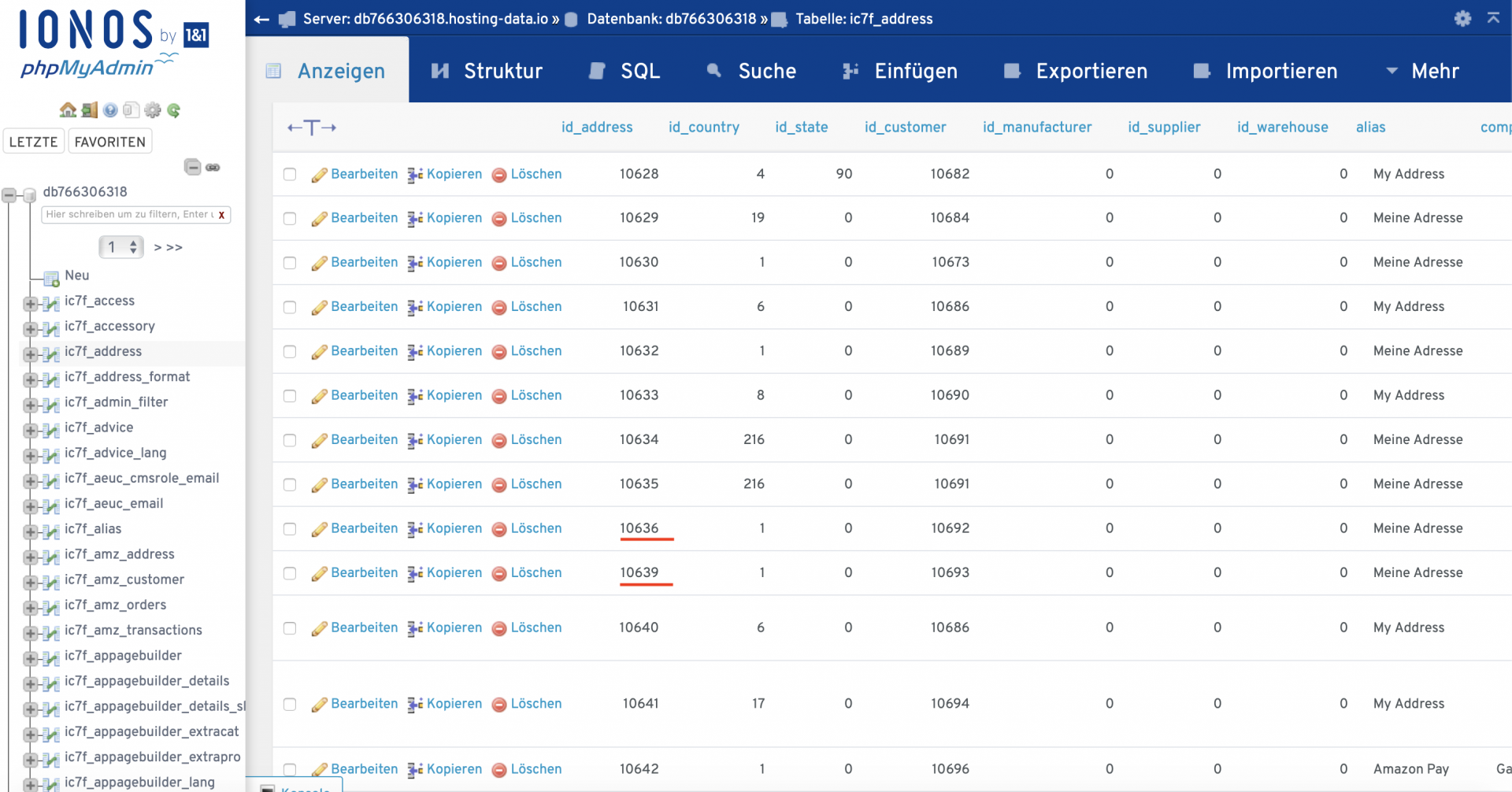This screenshot has width=1512, height=792.
Task: Open the Mehr dropdown menu
Action: click(x=1422, y=71)
